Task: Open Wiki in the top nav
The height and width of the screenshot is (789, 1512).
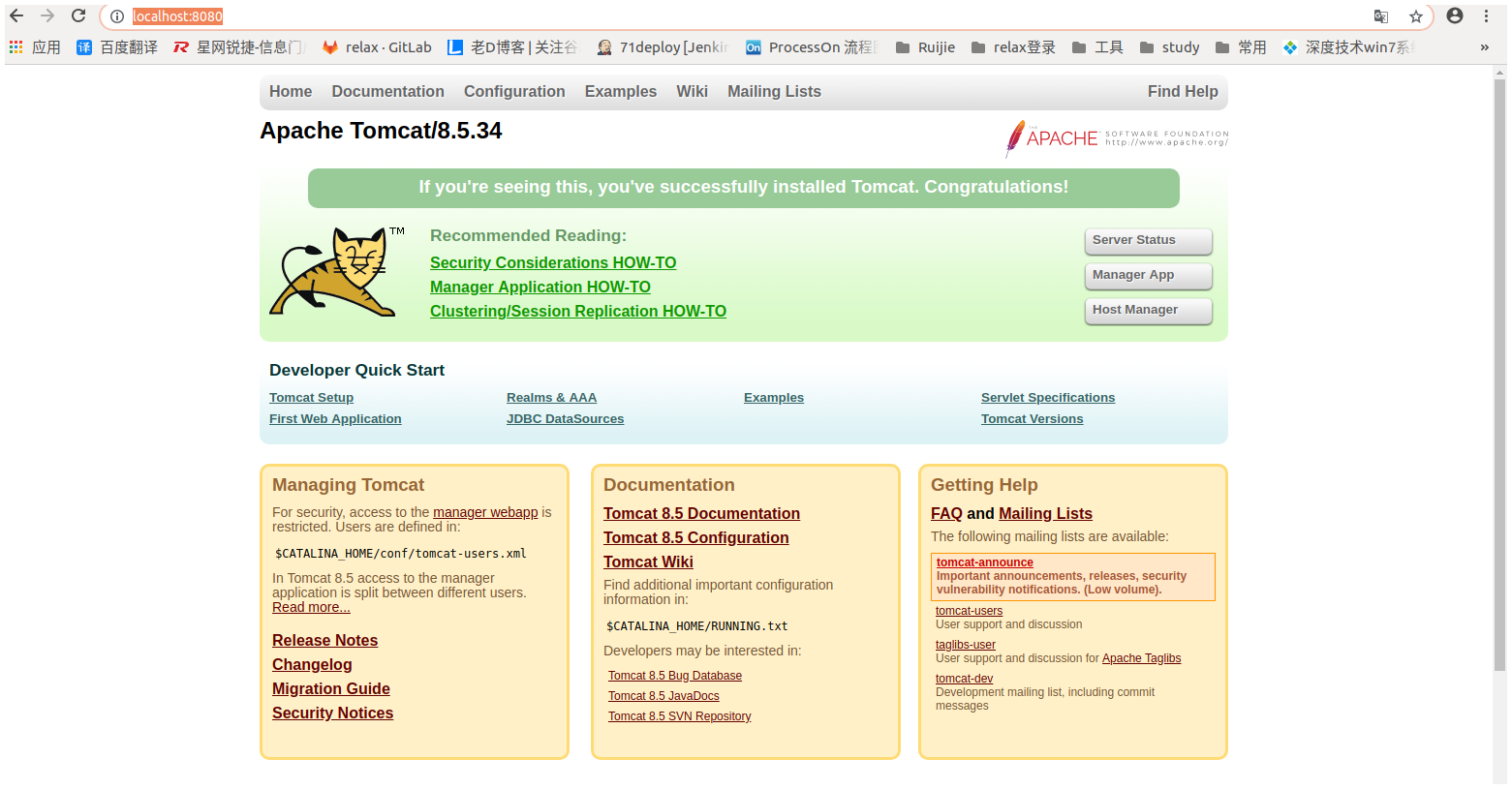Action: [692, 92]
